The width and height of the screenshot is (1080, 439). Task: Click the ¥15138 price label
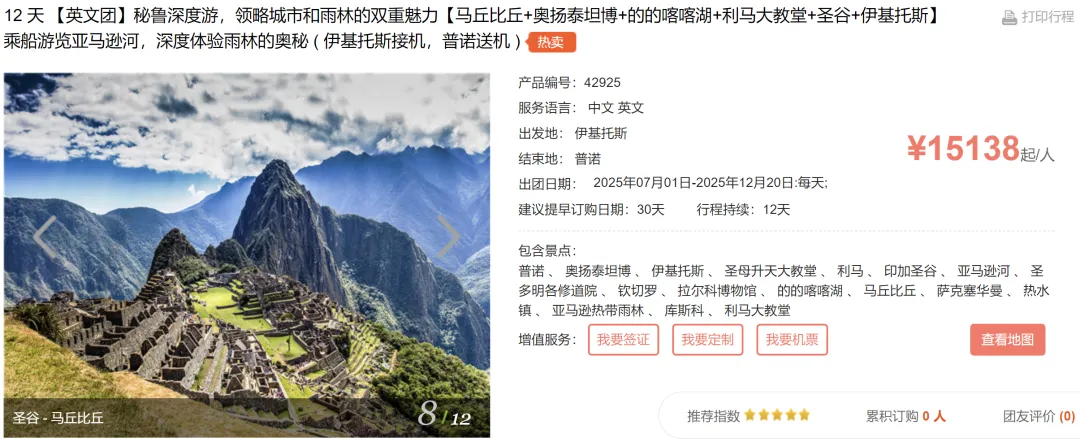(x=963, y=149)
